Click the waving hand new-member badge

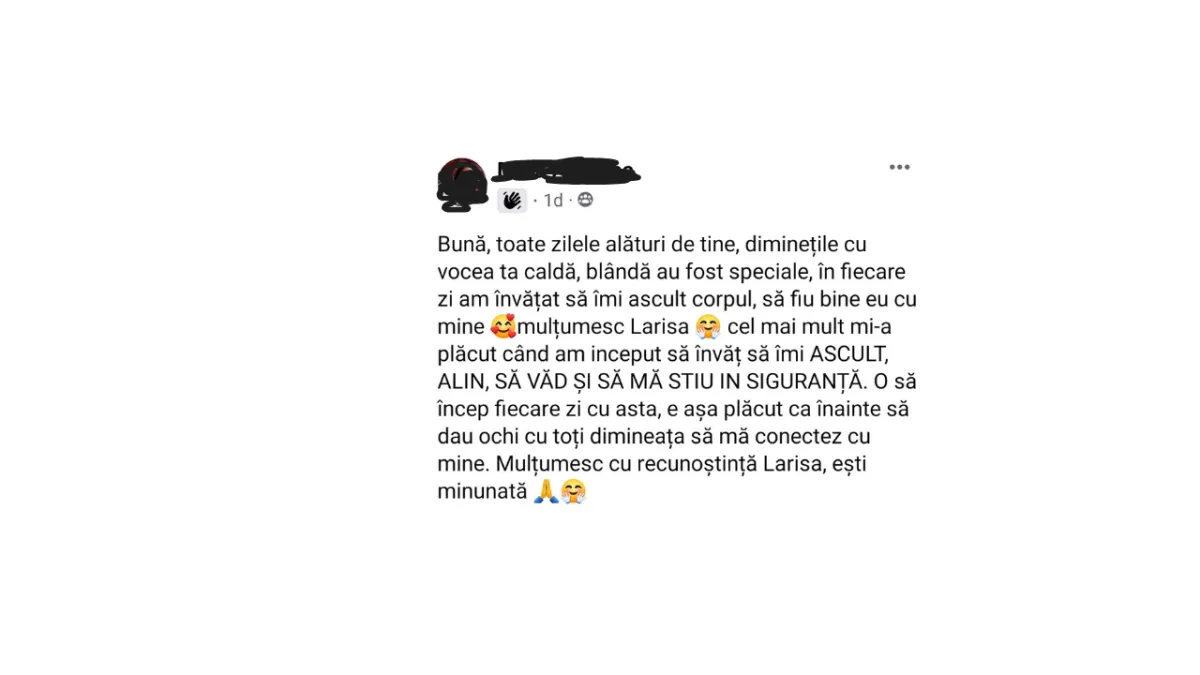point(512,200)
